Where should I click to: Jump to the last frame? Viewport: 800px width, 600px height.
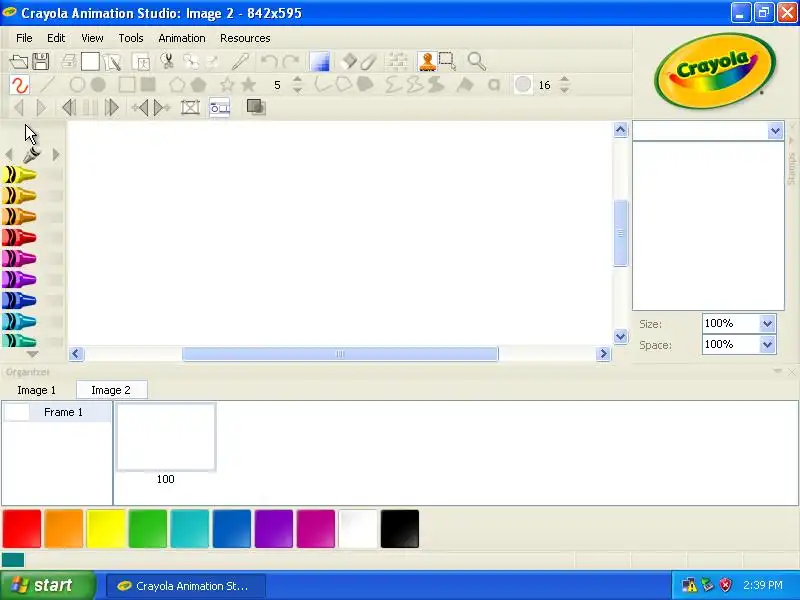pyautogui.click(x=112, y=108)
